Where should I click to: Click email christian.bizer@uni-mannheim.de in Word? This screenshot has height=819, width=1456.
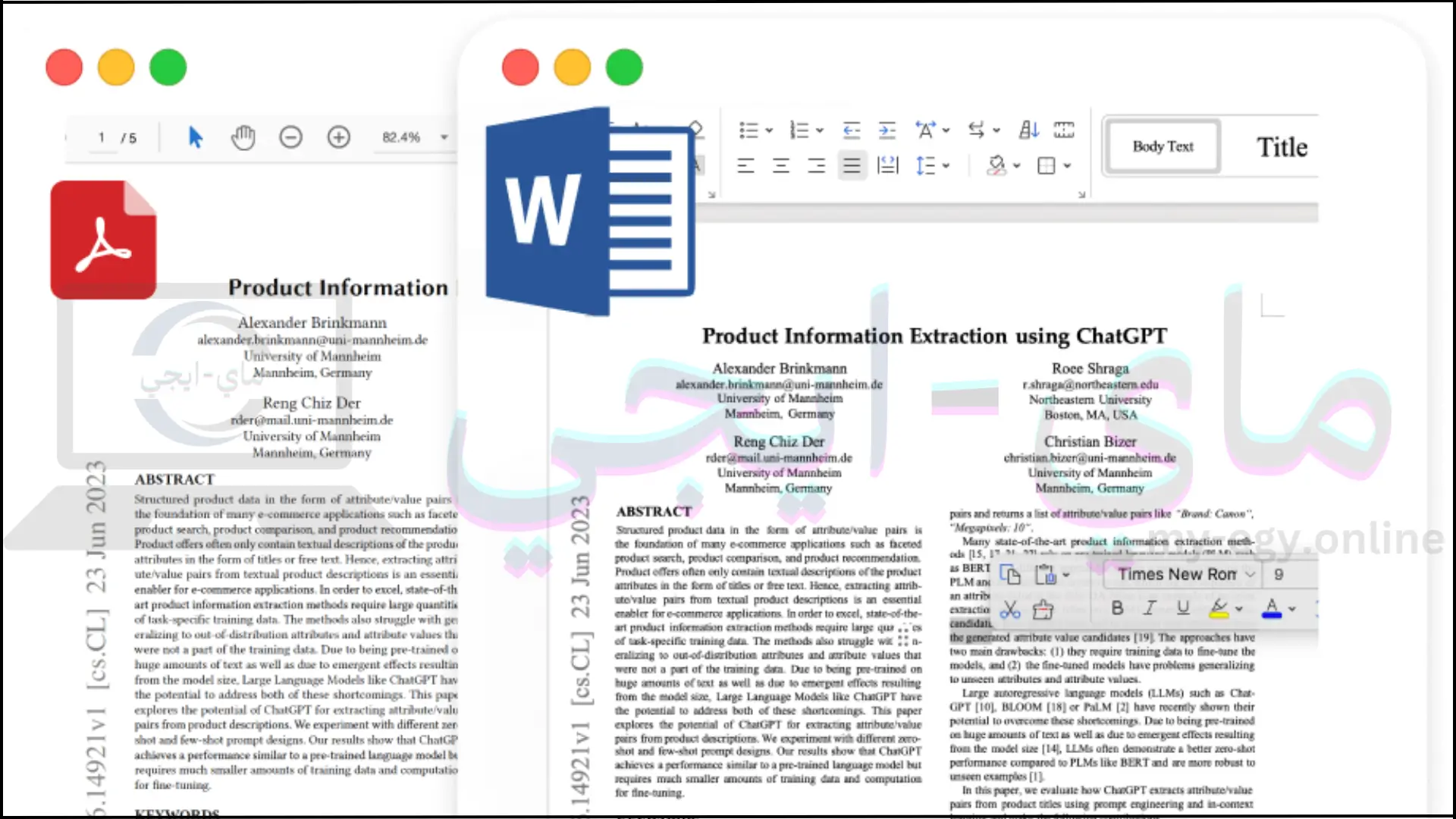point(1090,458)
